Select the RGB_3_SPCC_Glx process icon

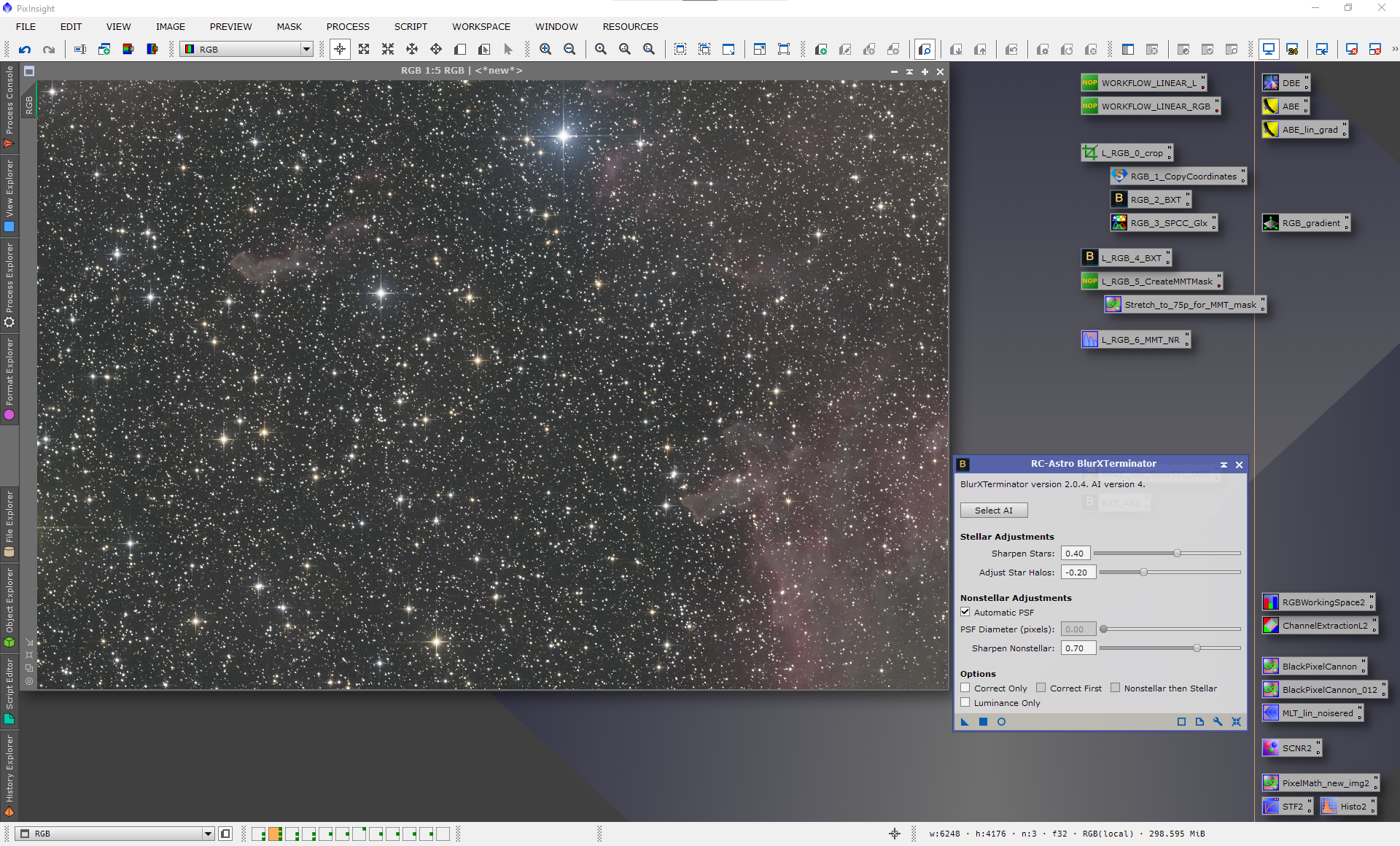pos(1163,222)
